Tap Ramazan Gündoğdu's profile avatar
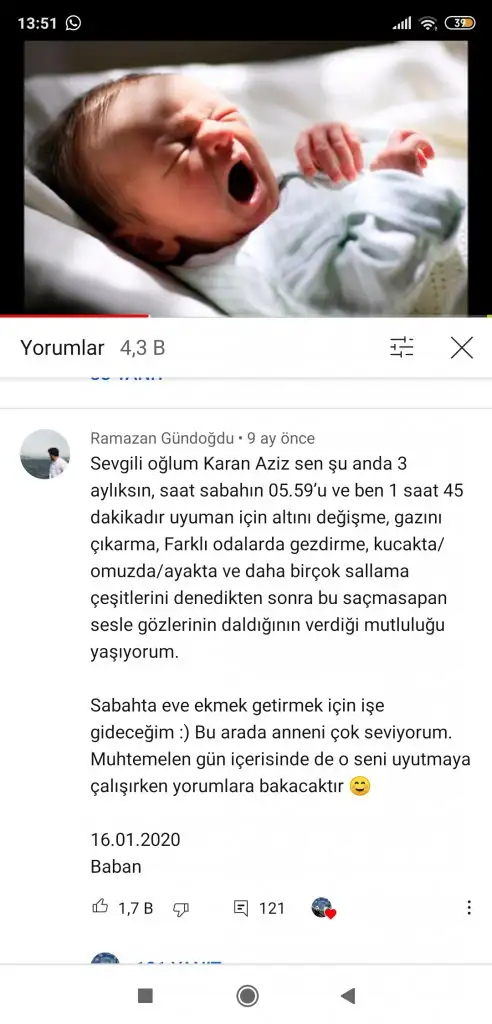This screenshot has width=492, height=1024. [45, 454]
